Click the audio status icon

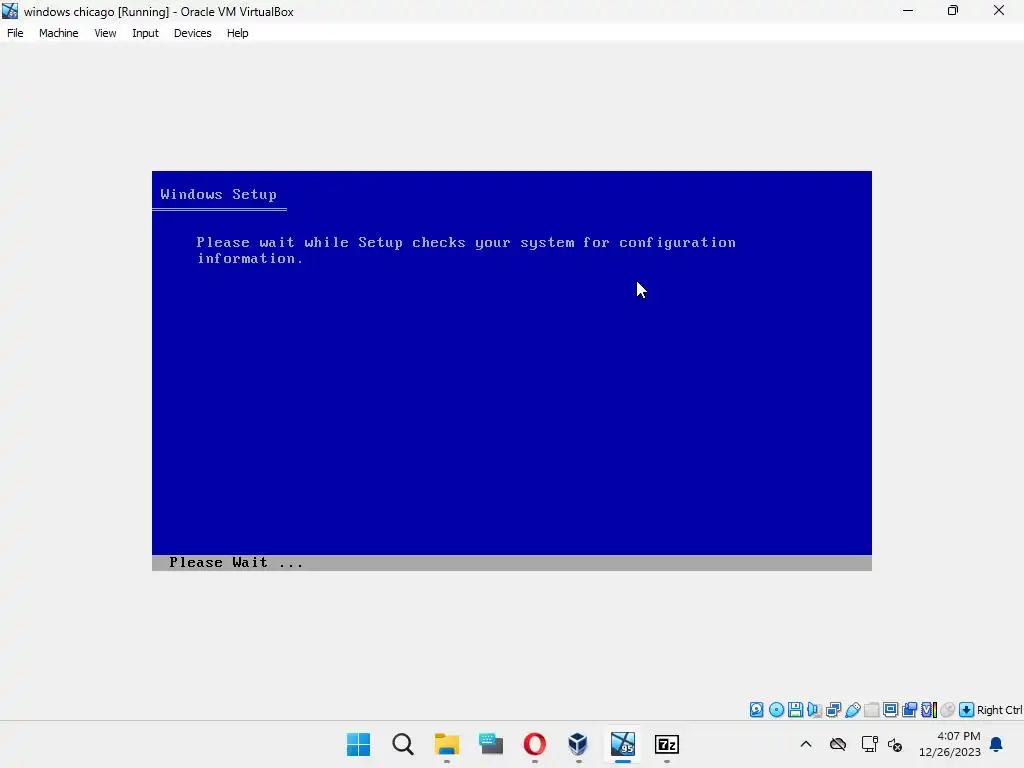pyautogui.click(x=814, y=710)
